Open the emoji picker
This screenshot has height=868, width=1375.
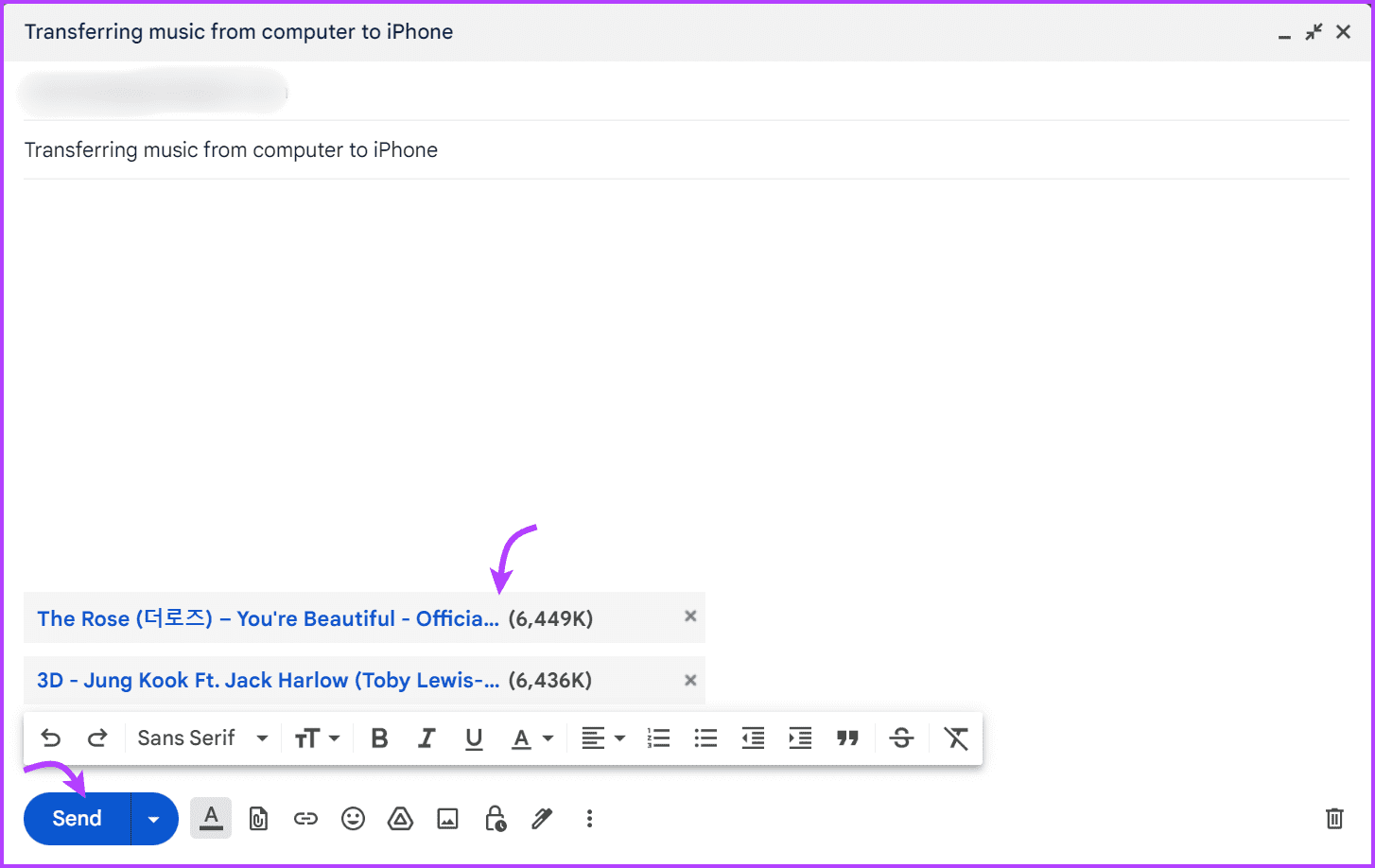353,819
